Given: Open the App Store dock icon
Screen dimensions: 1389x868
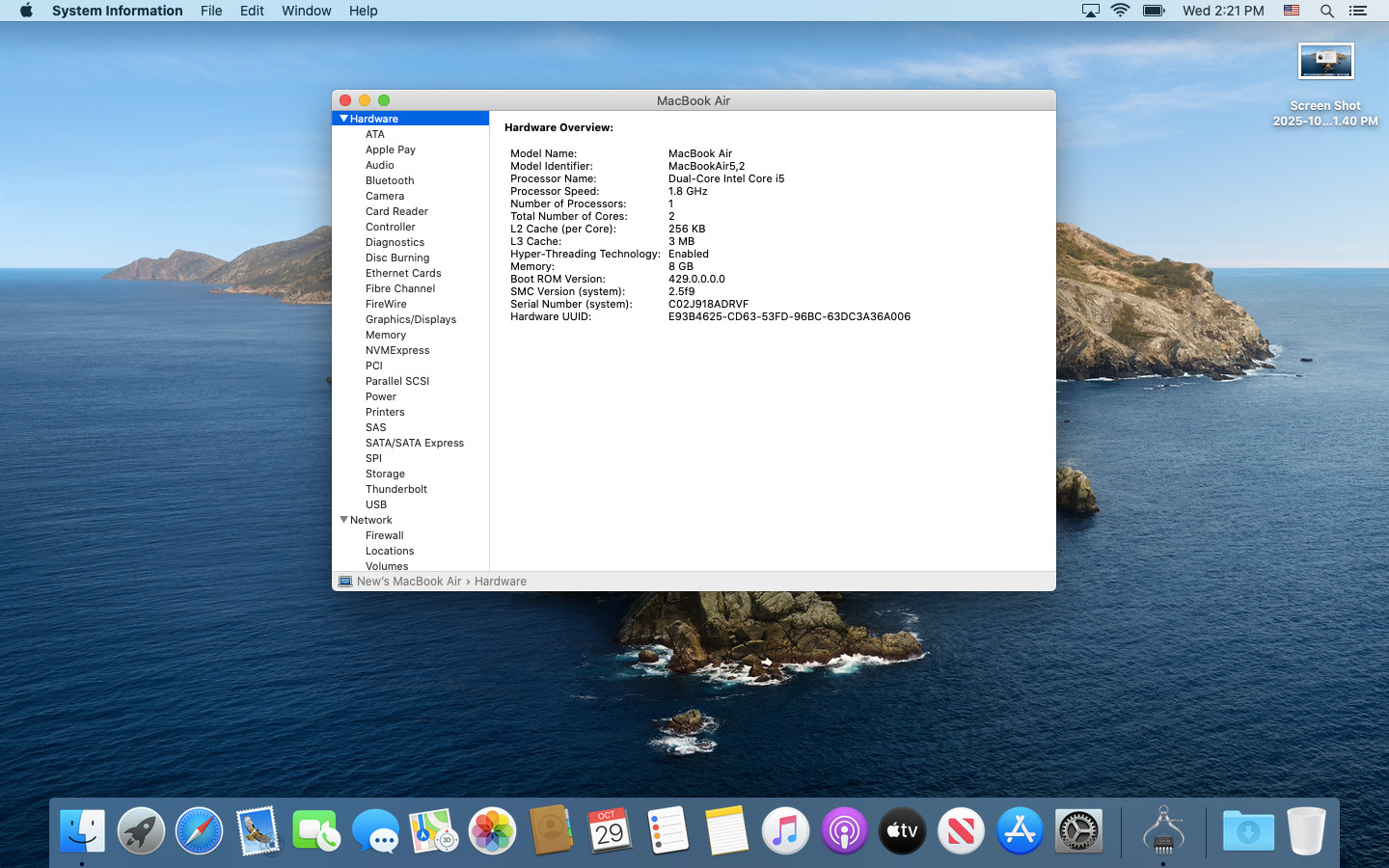Looking at the screenshot, I should pyautogui.click(x=1020, y=830).
